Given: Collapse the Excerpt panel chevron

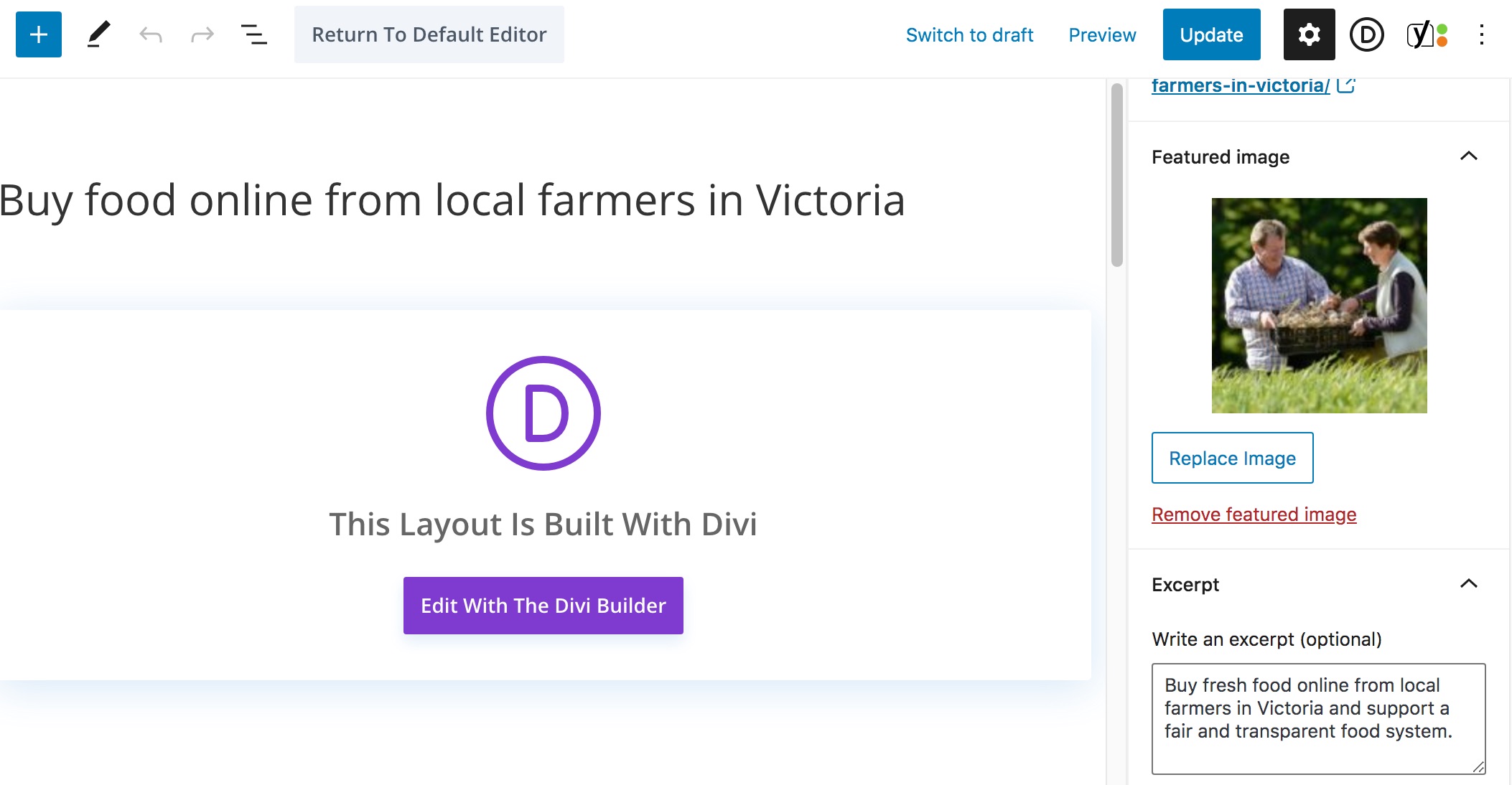Looking at the screenshot, I should coord(1469,584).
